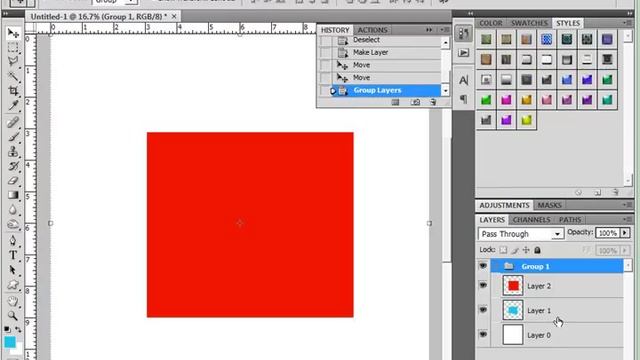Image resolution: width=640 pixels, height=360 pixels.
Task: Select the Gradient tool
Action: 13,195
